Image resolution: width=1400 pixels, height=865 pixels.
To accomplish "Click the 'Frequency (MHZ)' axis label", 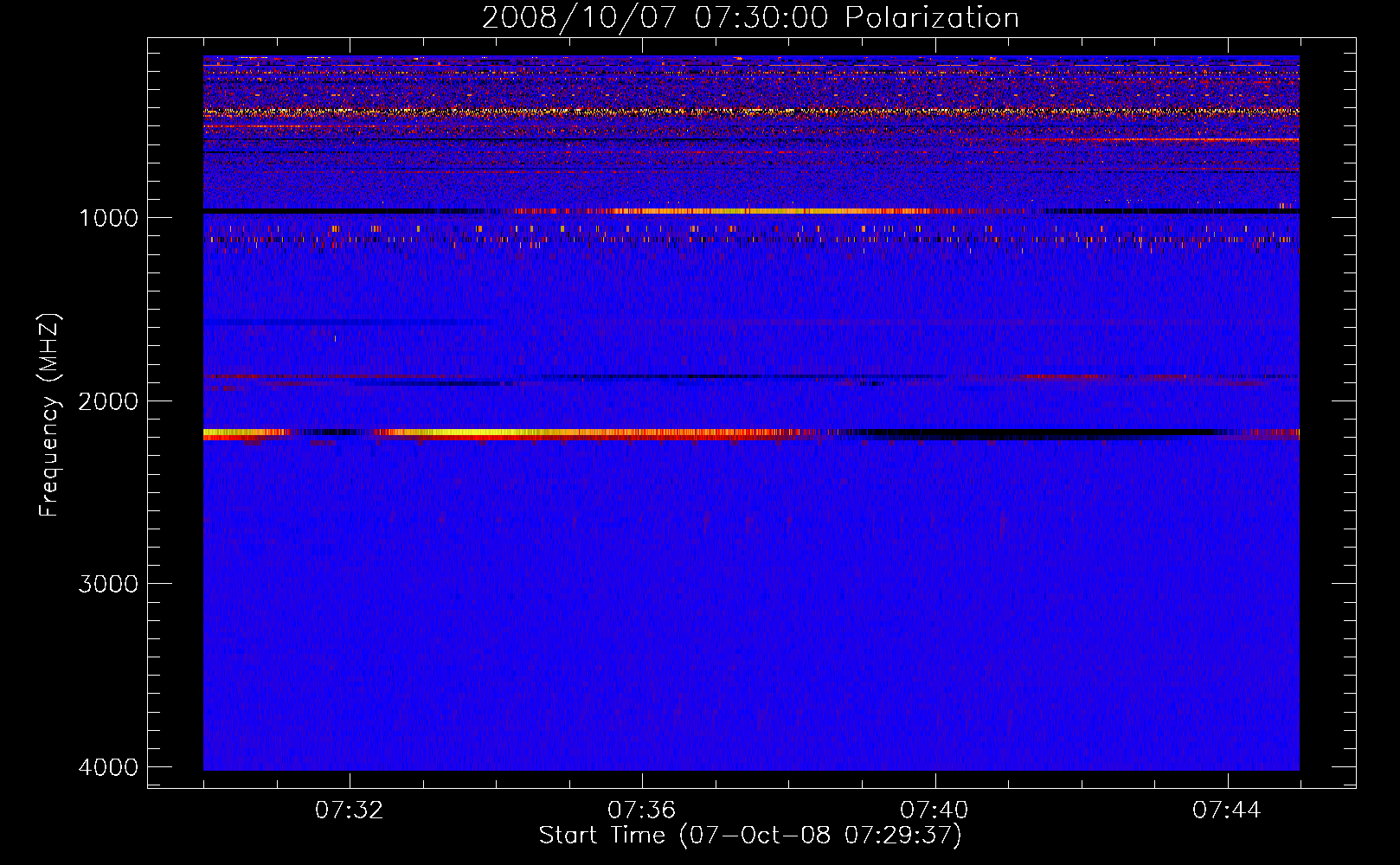I will click(49, 415).
